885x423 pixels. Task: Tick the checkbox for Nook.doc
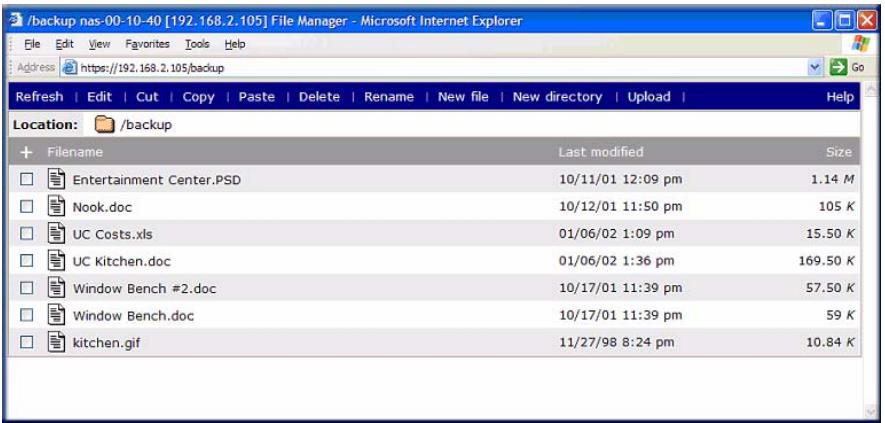pos(27,207)
